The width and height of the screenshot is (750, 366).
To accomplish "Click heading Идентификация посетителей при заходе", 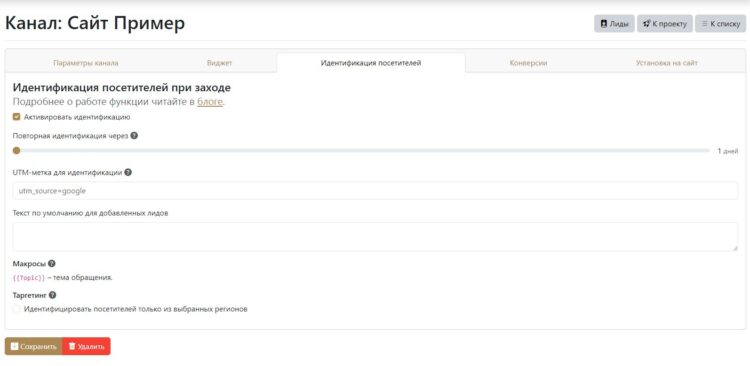I will pyautogui.click(x=121, y=88).
